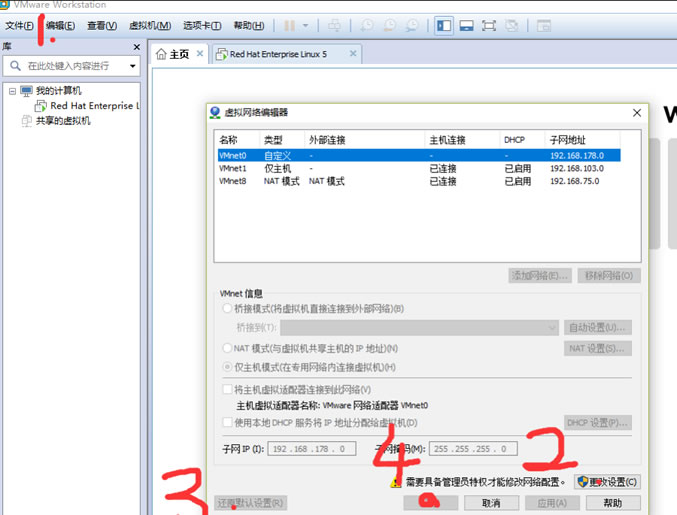Toggle 使用本地 DHCP 服务 checkbox
This screenshot has height=515, width=677.
(227, 422)
